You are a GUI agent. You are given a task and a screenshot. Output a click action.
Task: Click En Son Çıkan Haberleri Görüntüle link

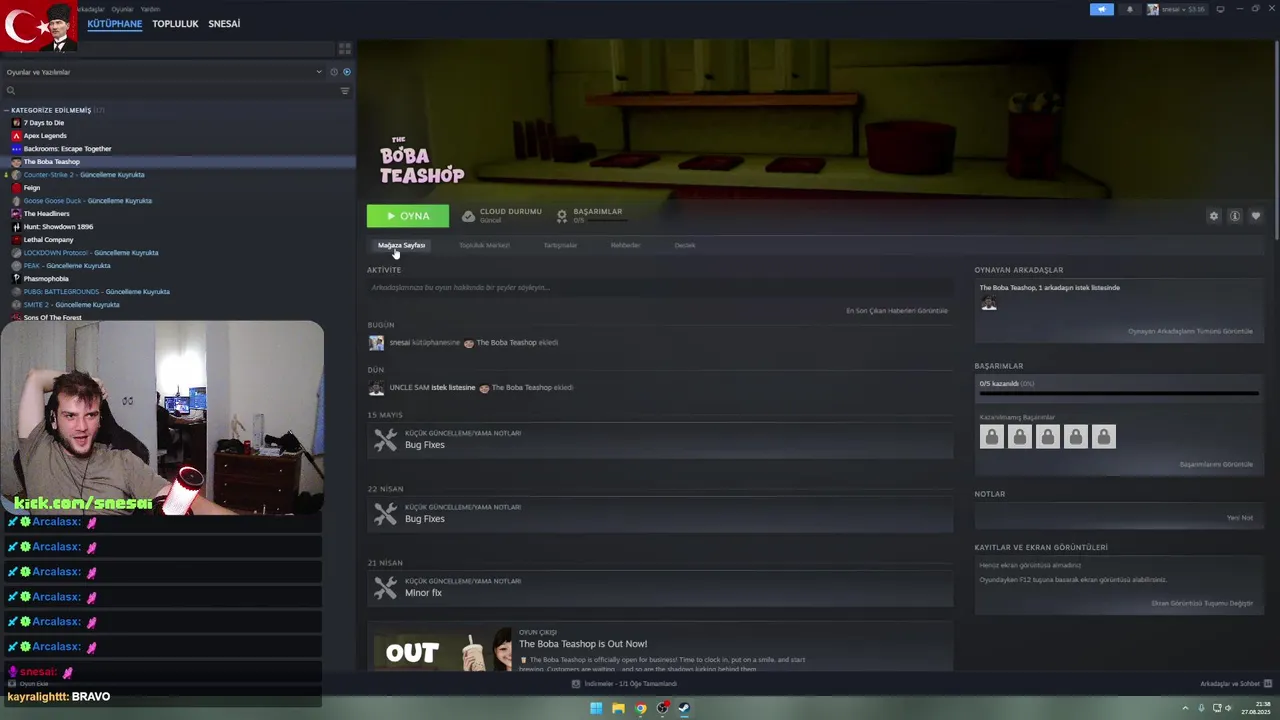click(x=897, y=311)
